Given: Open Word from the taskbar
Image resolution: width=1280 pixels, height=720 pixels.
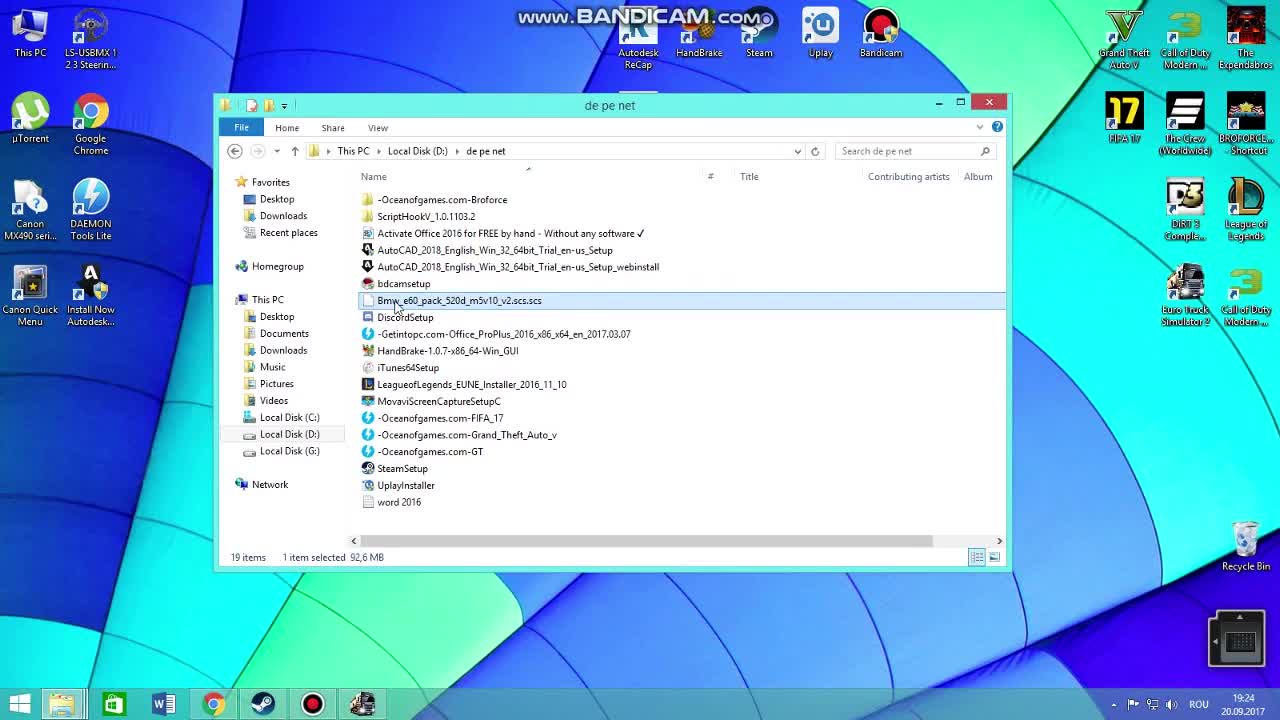Looking at the screenshot, I should (x=164, y=704).
